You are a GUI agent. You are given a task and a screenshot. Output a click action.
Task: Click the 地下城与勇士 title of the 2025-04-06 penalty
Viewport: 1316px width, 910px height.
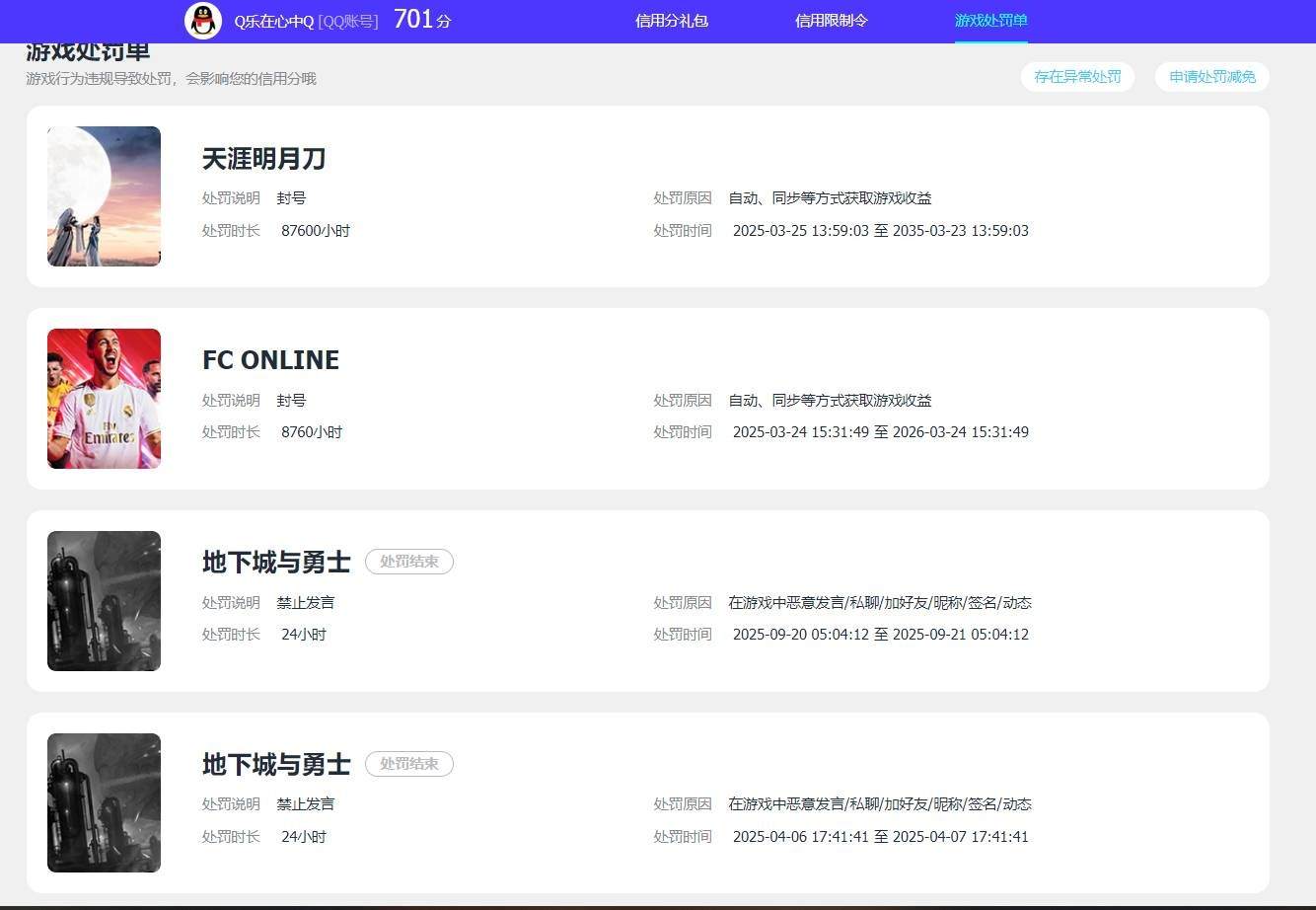point(276,764)
